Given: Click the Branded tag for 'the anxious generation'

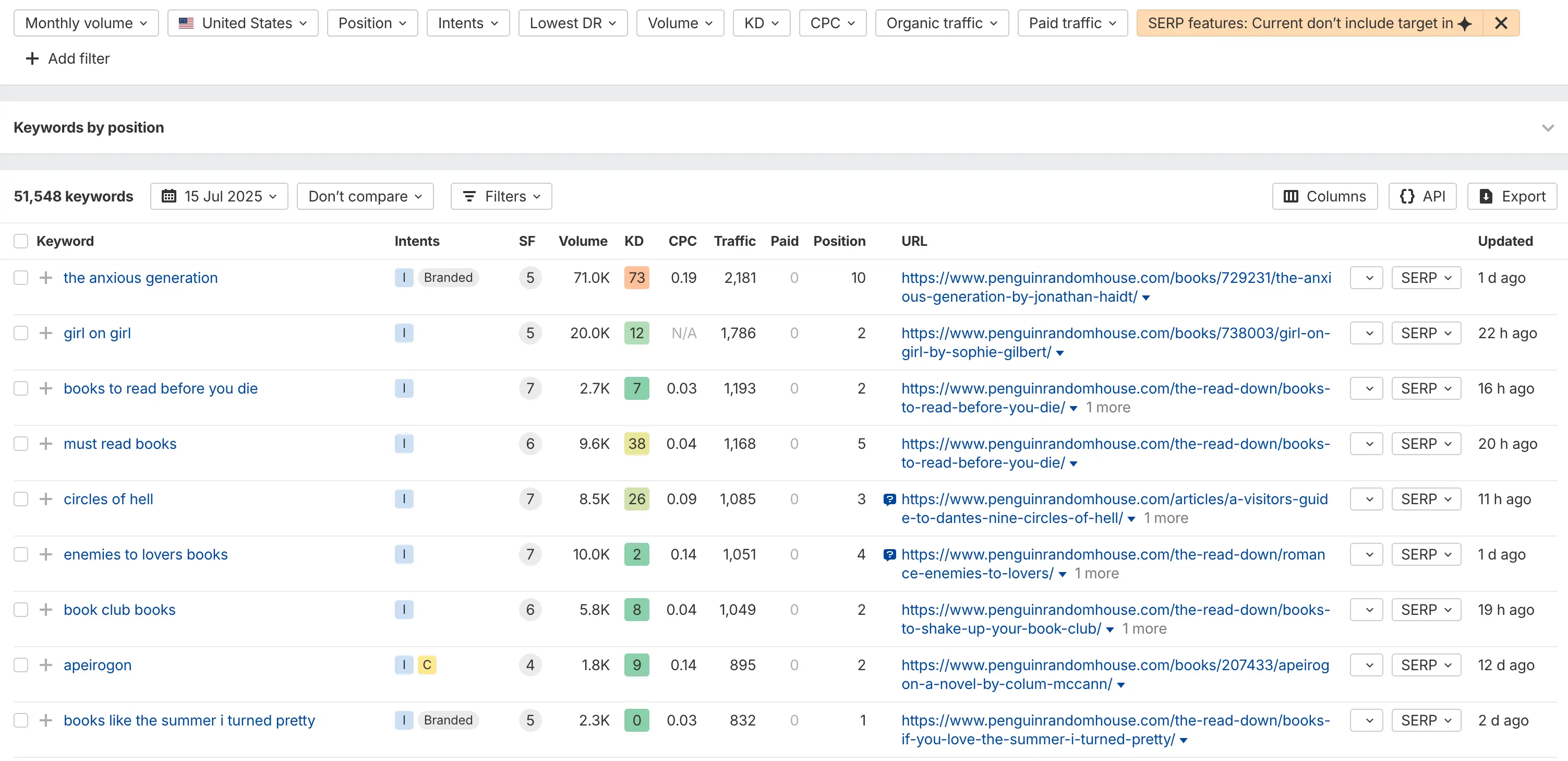Looking at the screenshot, I should 449,278.
